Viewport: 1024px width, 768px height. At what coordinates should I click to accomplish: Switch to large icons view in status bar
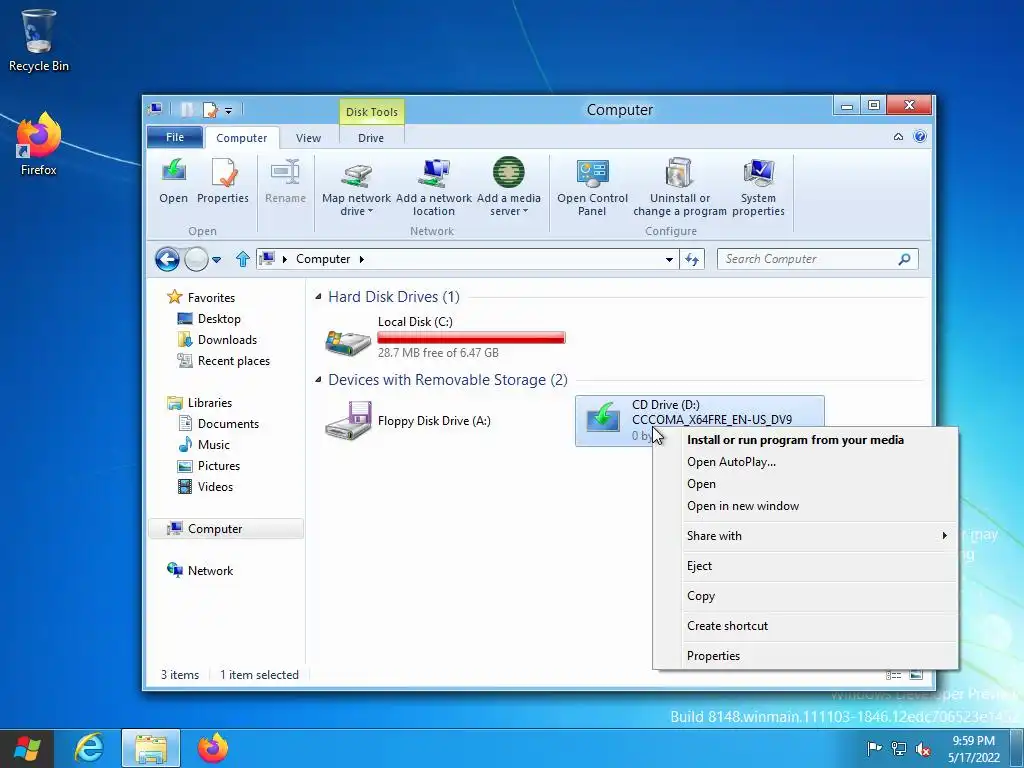[x=916, y=675]
